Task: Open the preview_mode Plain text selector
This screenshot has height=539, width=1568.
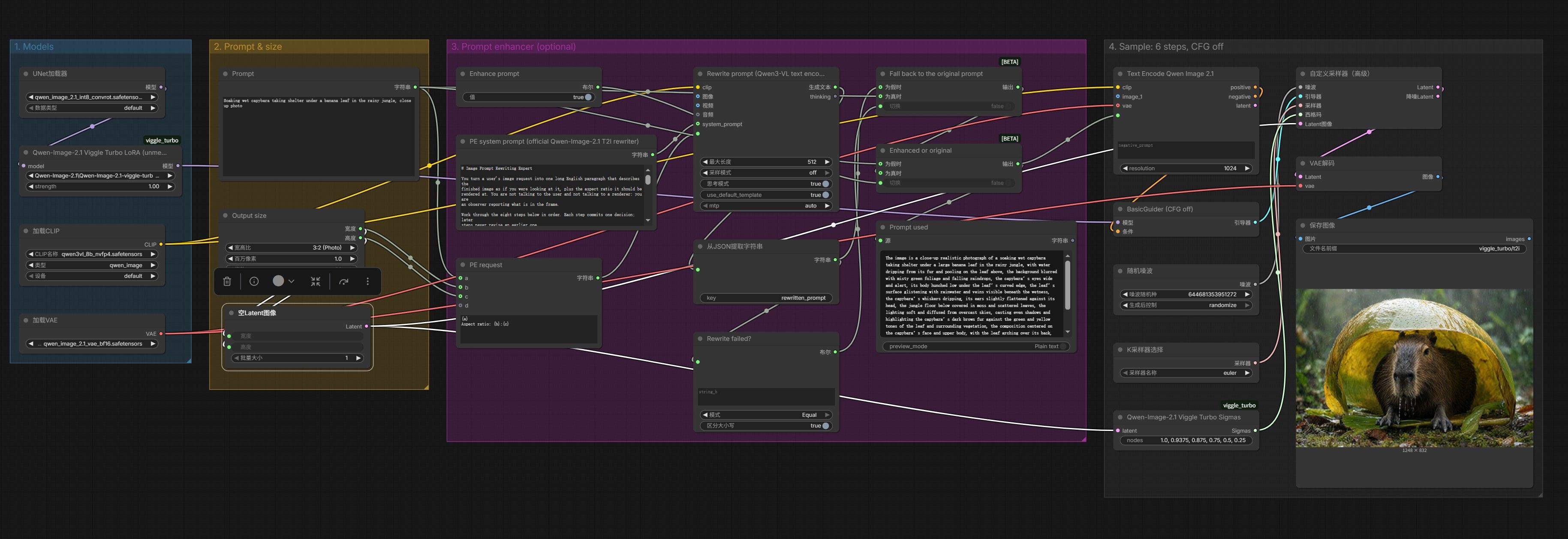Action: coord(976,346)
